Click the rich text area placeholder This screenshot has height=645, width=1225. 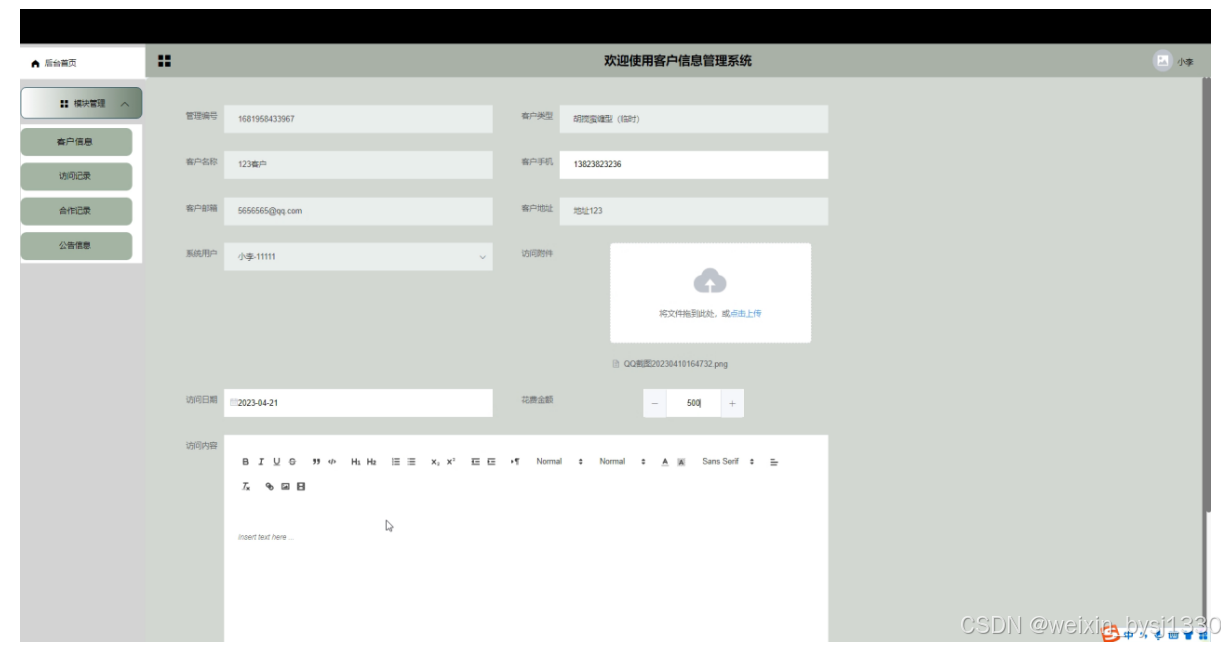tap(264, 538)
